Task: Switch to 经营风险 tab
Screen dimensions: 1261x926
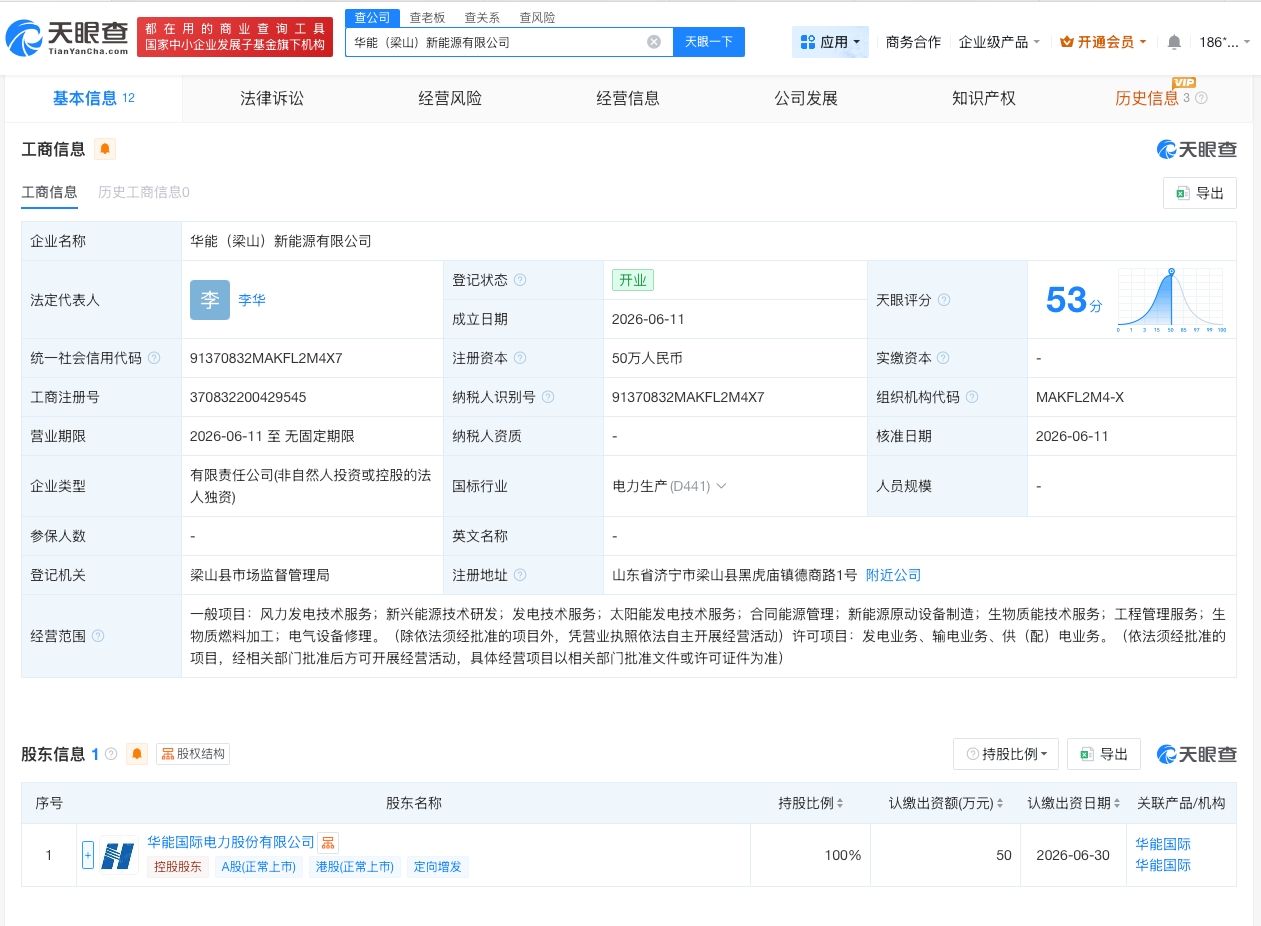Action: [x=450, y=98]
